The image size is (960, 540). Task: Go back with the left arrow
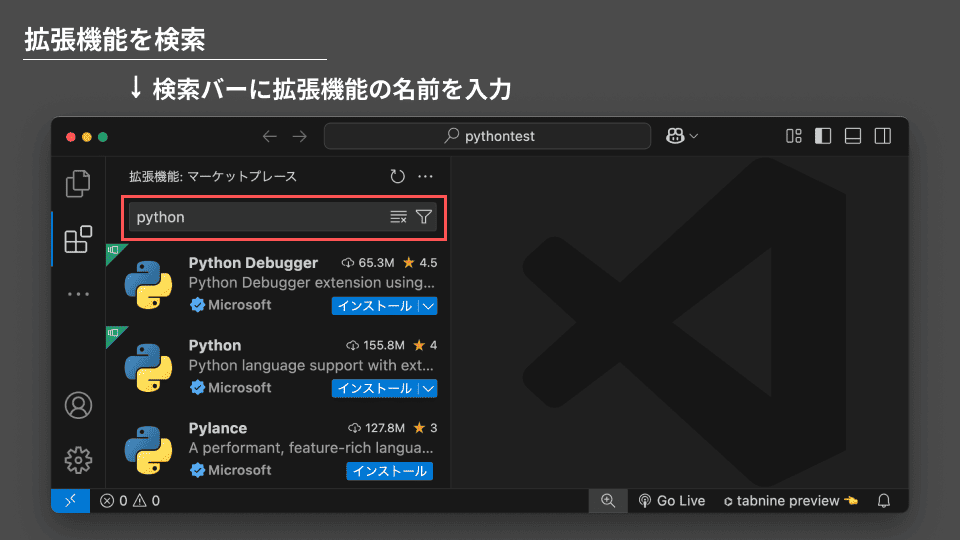pos(269,136)
